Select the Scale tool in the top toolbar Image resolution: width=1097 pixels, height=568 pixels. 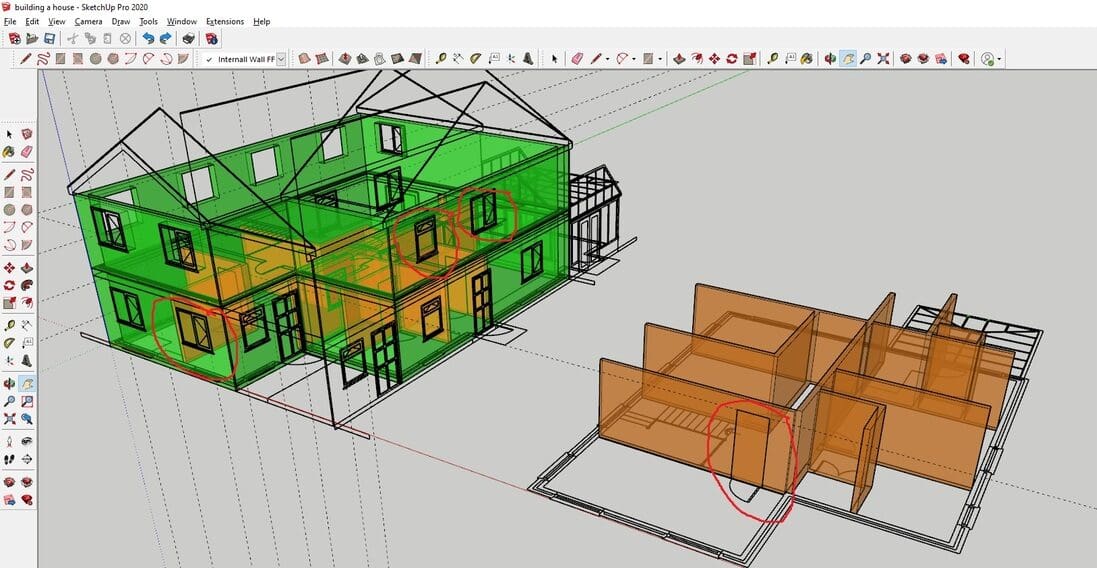[x=749, y=59]
